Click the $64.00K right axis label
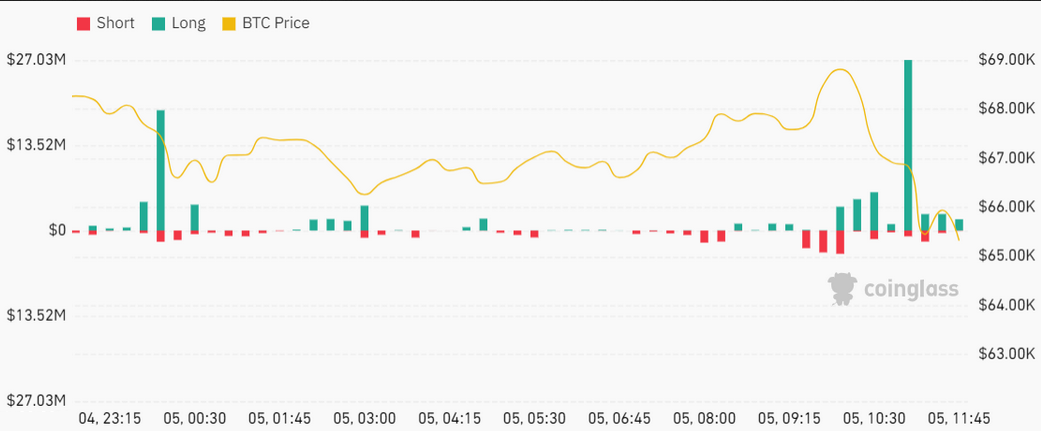 [x=1006, y=305]
